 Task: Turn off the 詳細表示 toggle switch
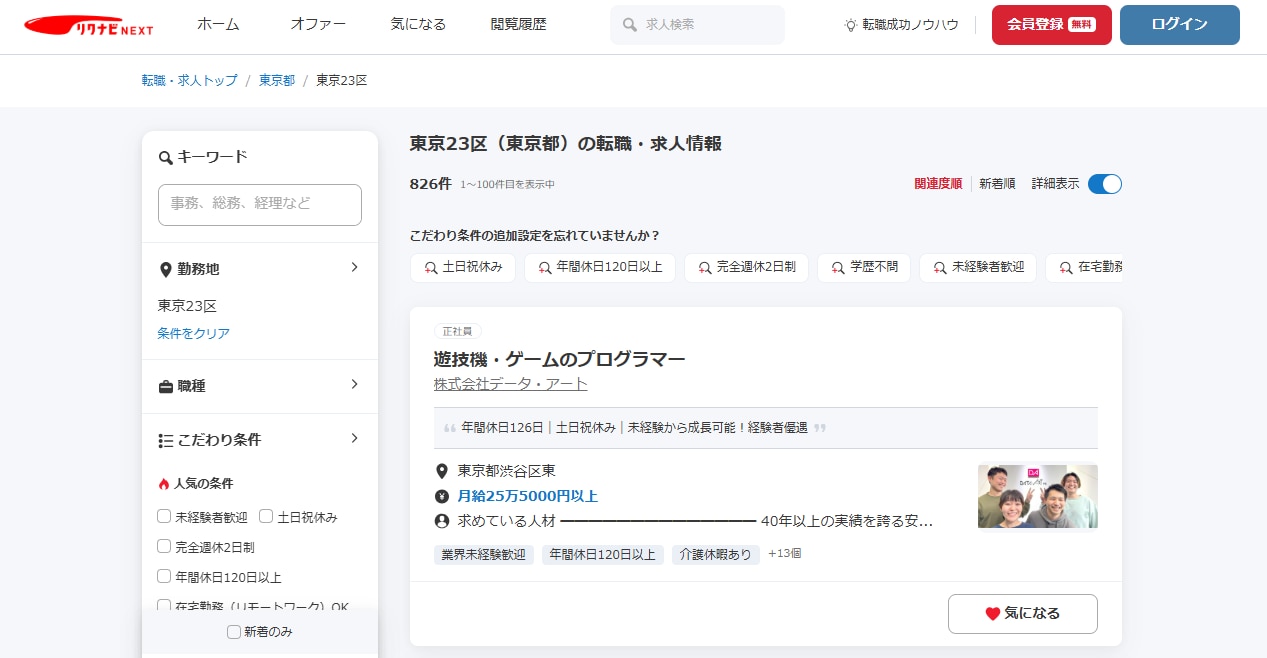(1104, 183)
